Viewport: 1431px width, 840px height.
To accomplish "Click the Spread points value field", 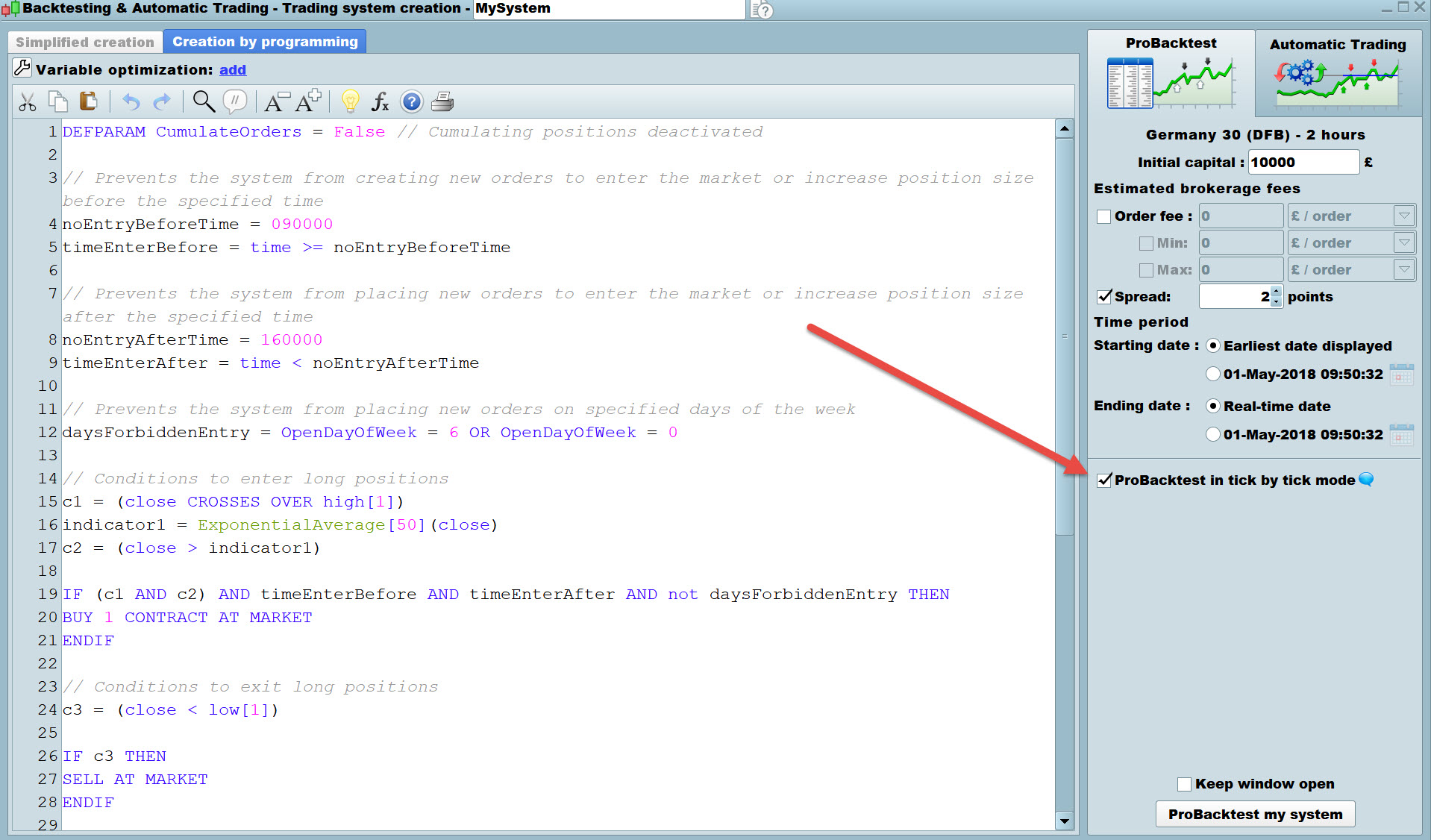I will [x=1235, y=296].
